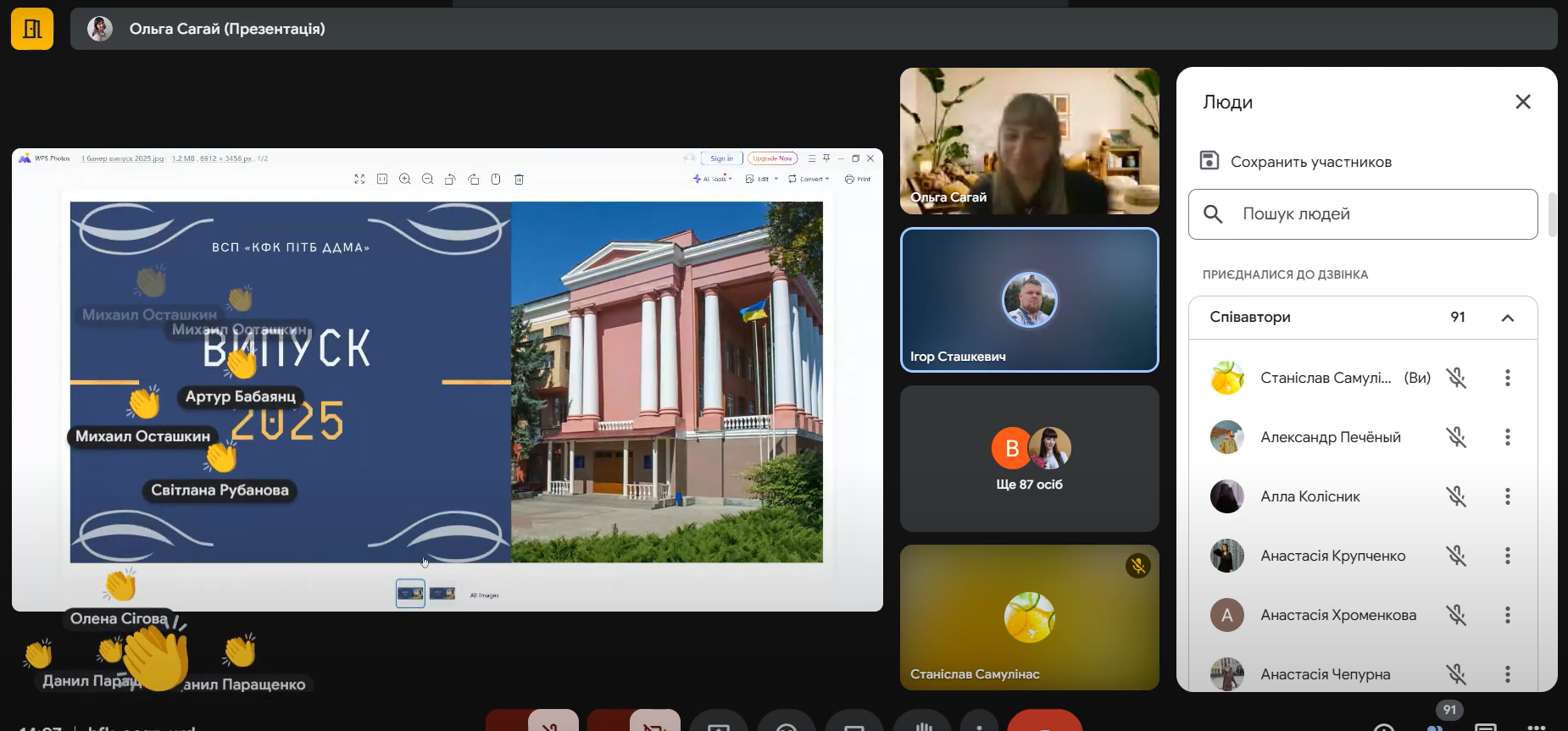Click the people panel vertical scrollbar
This screenshot has width=1568, height=731.
pyautogui.click(x=1552, y=214)
